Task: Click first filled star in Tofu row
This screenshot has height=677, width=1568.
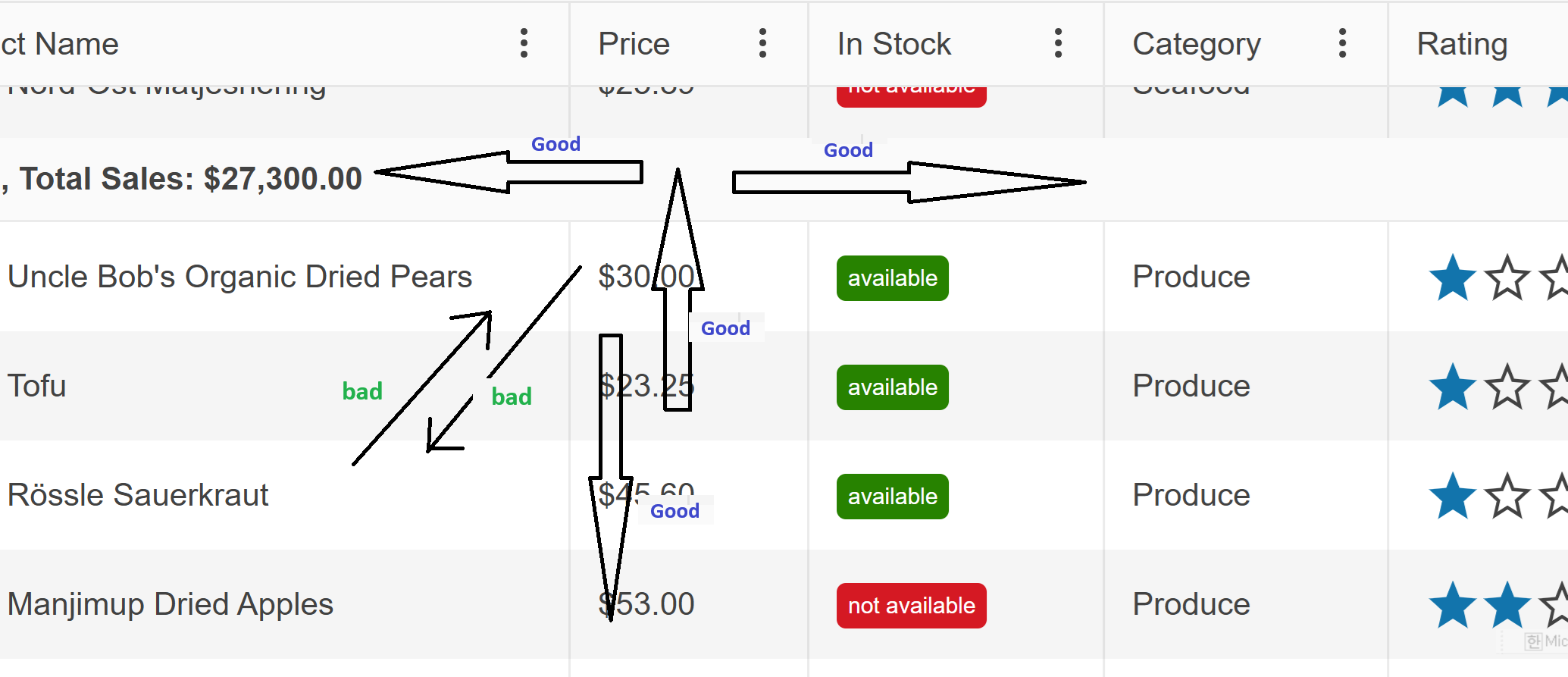Action: [x=1452, y=387]
